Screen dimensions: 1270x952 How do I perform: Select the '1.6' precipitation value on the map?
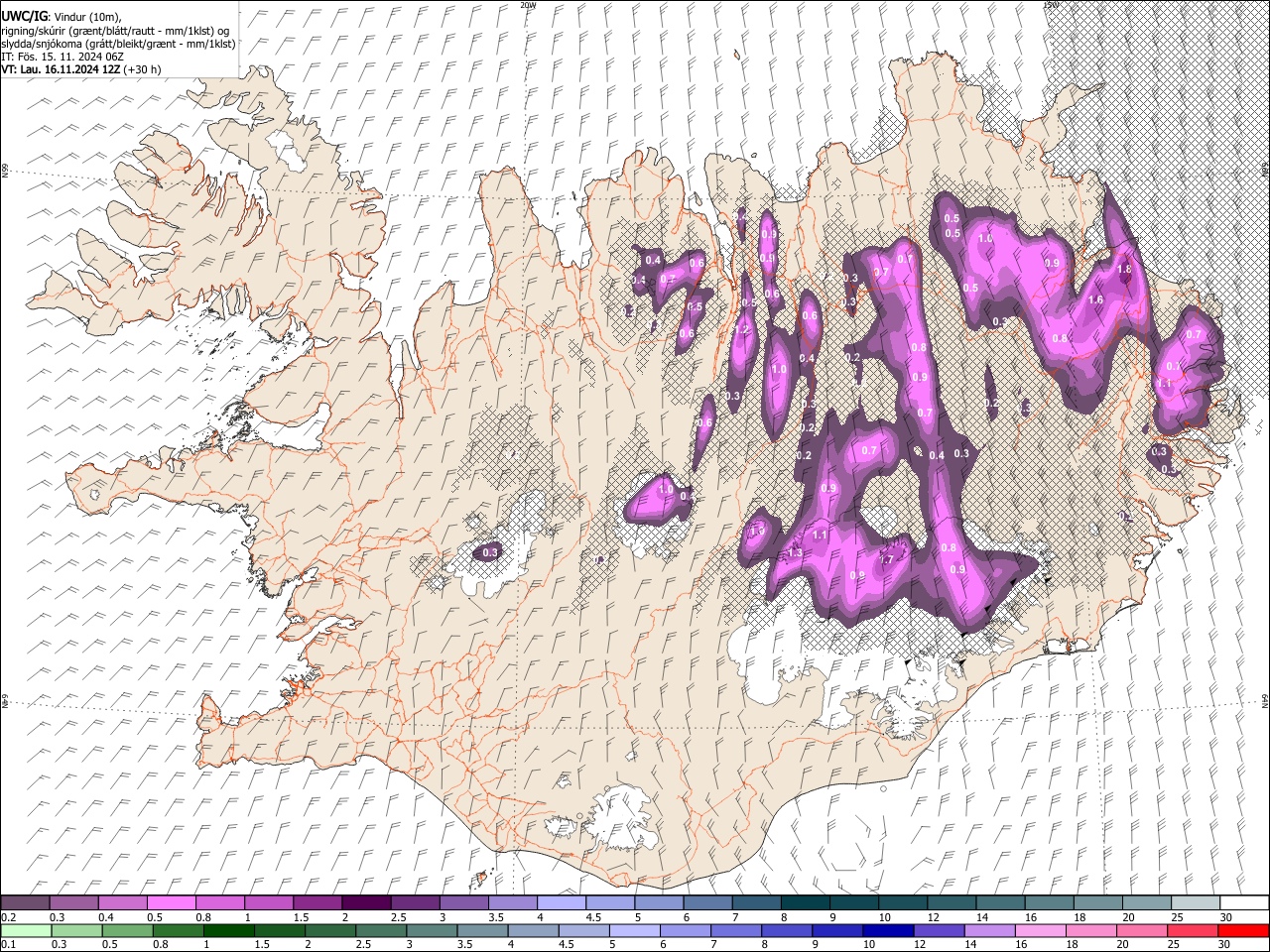coord(1095,300)
